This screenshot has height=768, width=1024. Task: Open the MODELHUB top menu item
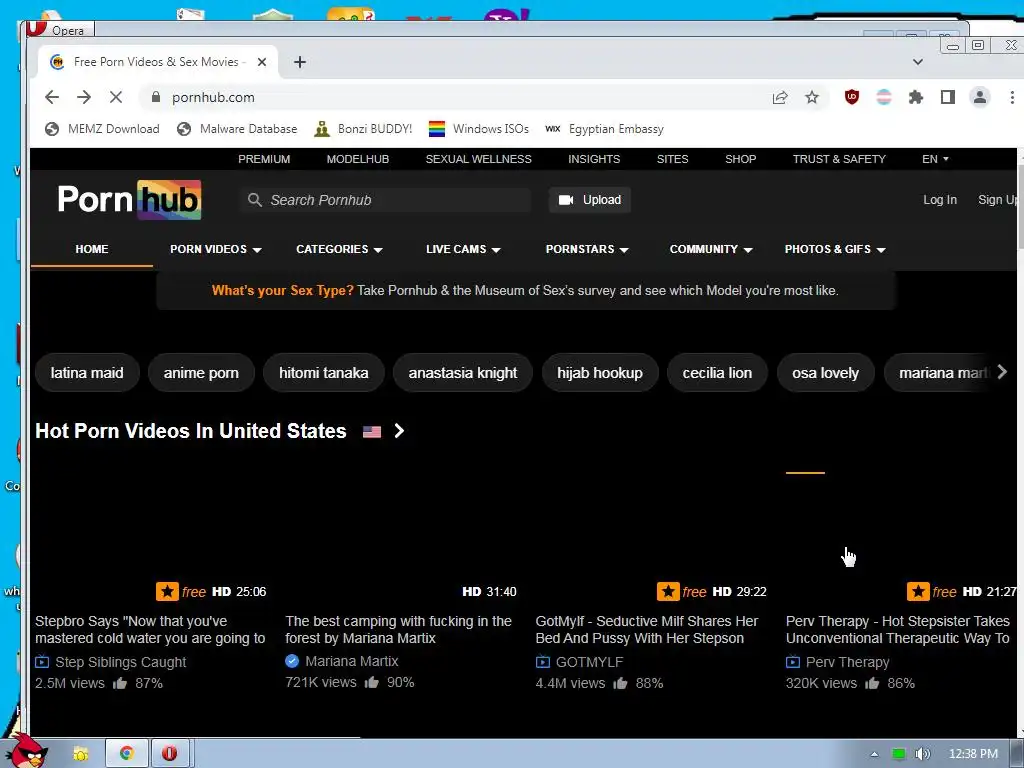point(358,159)
